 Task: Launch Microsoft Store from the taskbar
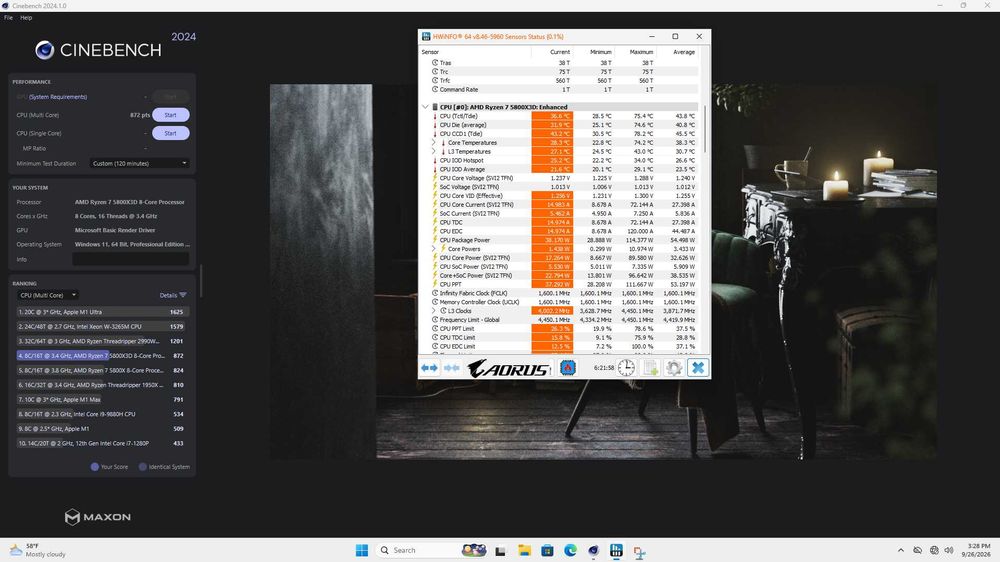click(x=547, y=551)
